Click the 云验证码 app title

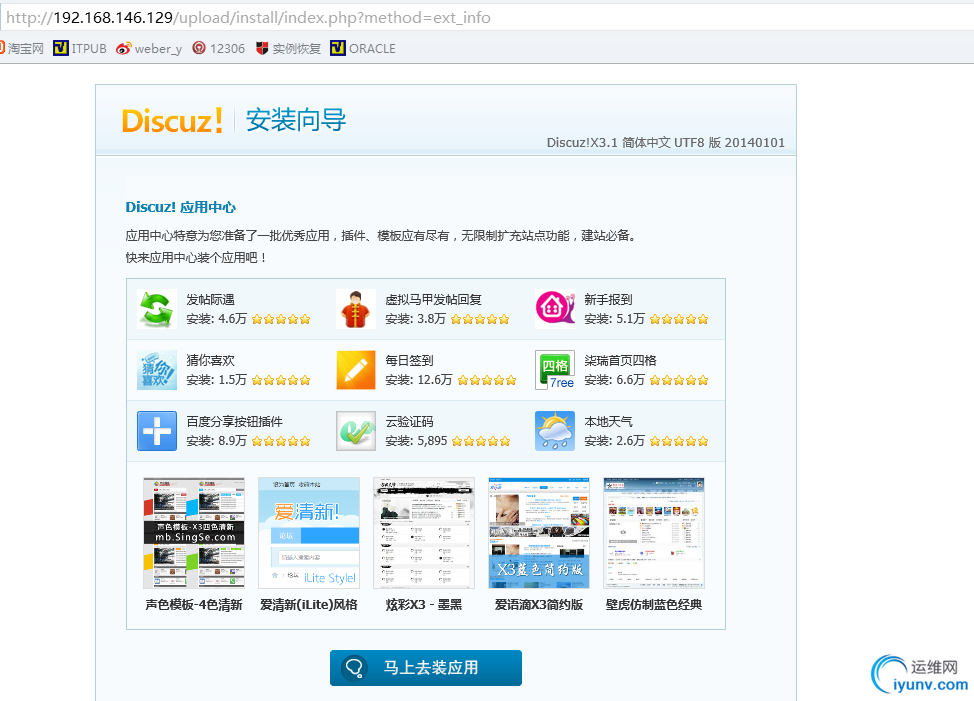(409, 422)
